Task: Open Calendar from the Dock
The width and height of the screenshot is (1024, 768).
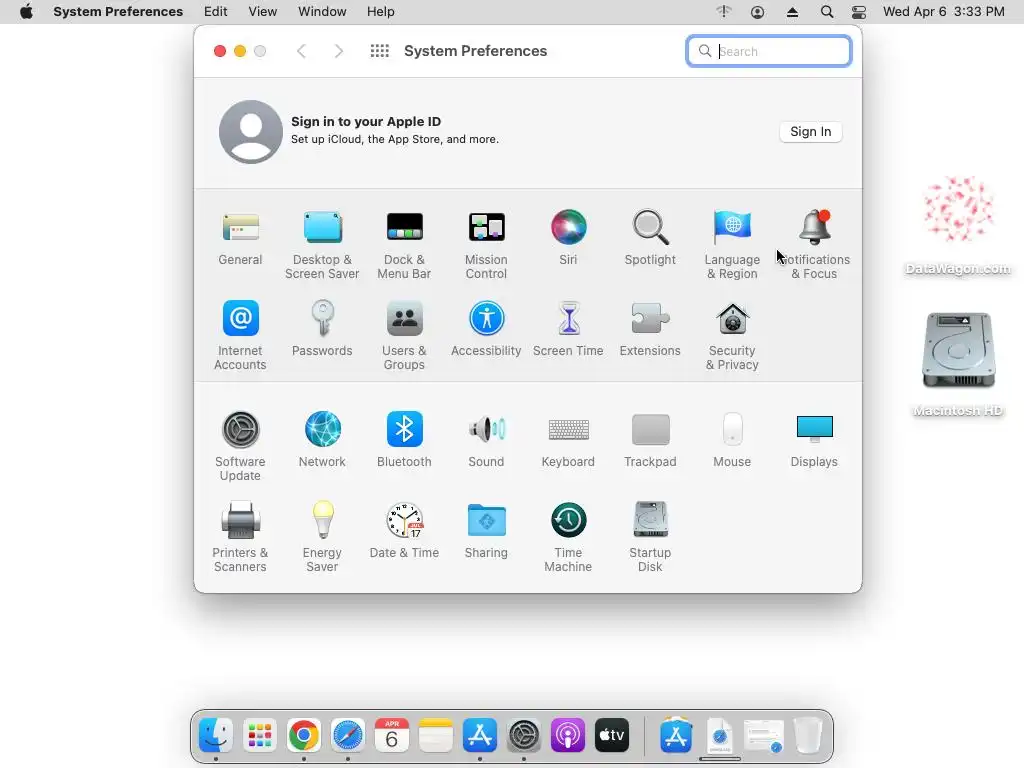Action: [x=392, y=735]
